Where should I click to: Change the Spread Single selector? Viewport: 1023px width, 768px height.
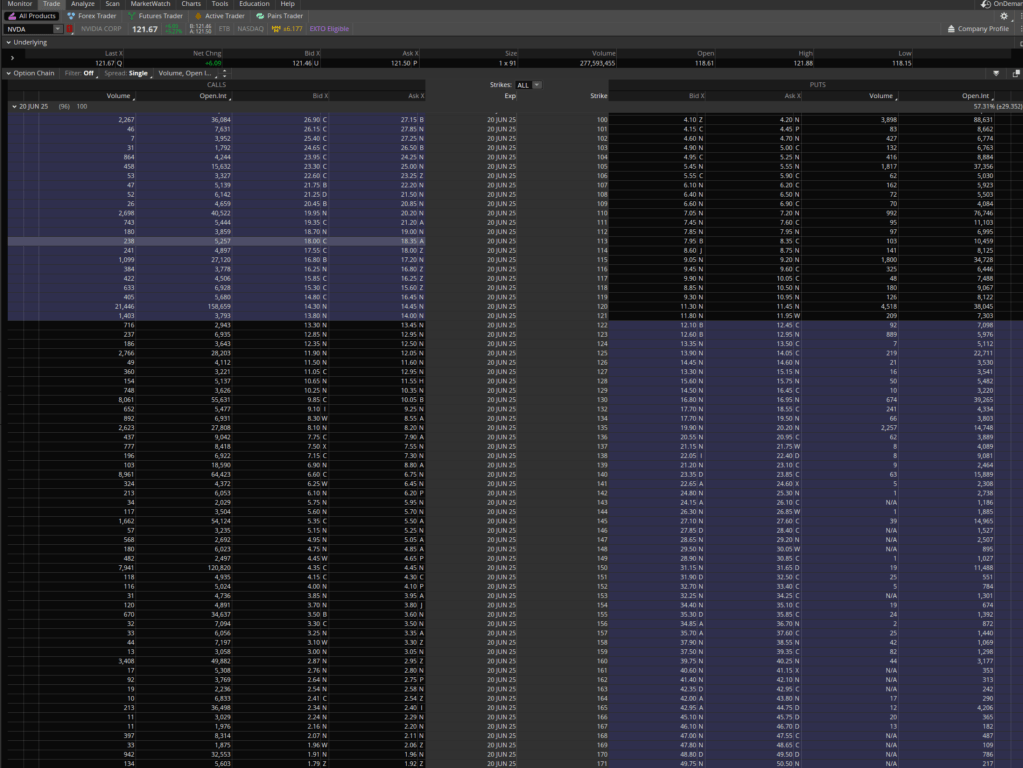click(x=138, y=73)
